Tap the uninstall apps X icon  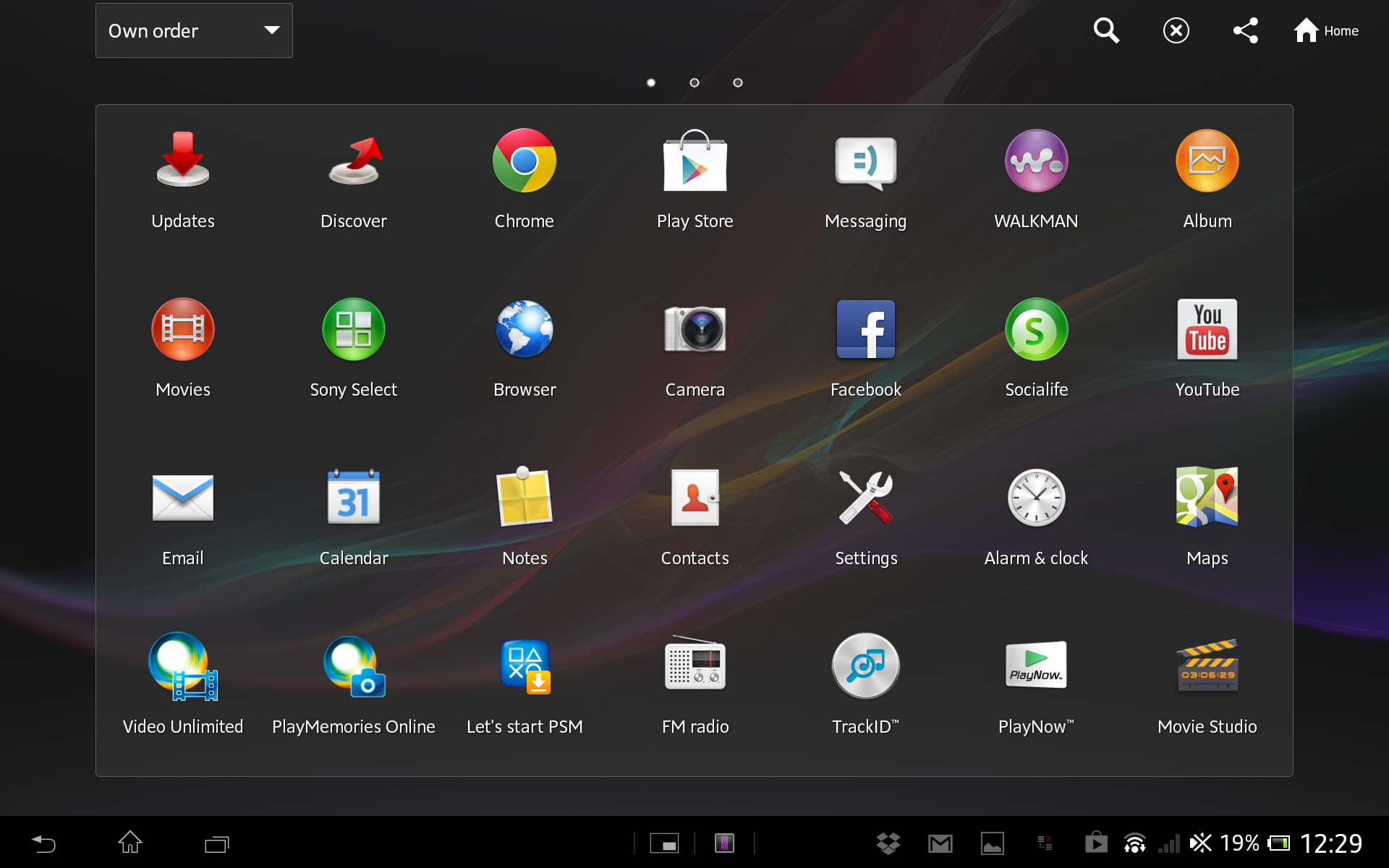1176,30
